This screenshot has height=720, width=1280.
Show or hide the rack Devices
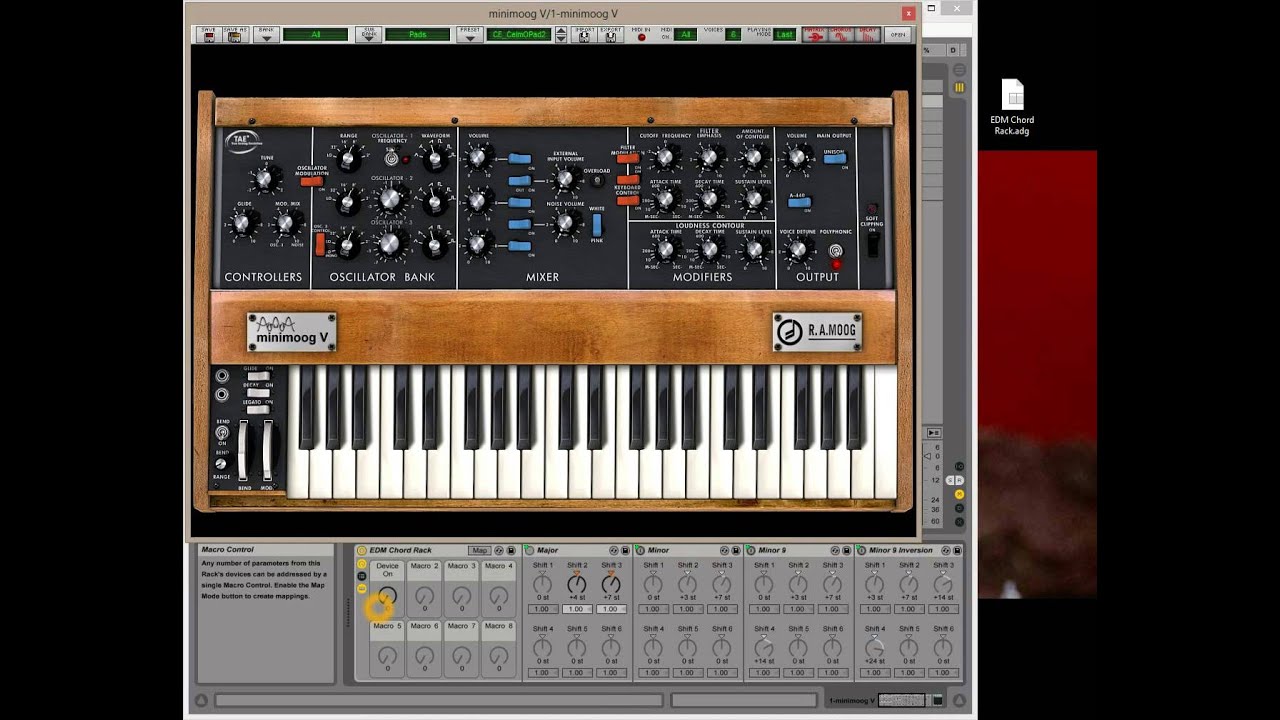[361, 589]
